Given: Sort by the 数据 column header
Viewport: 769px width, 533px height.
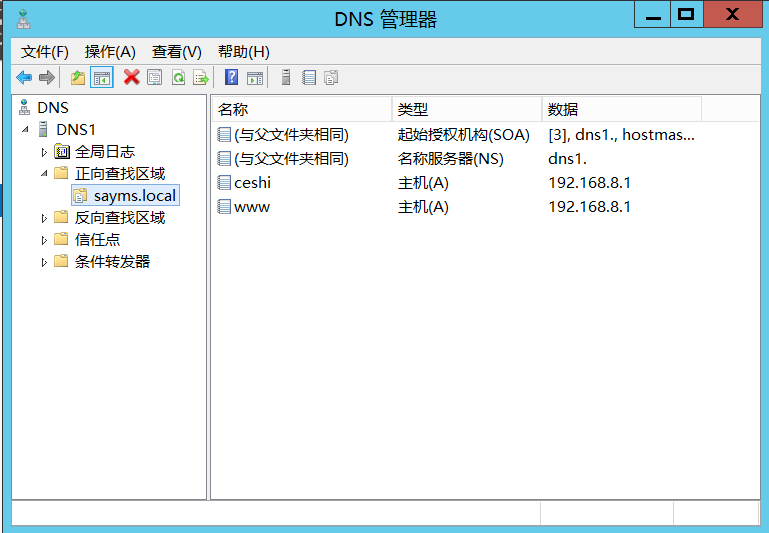Looking at the screenshot, I should point(622,109).
